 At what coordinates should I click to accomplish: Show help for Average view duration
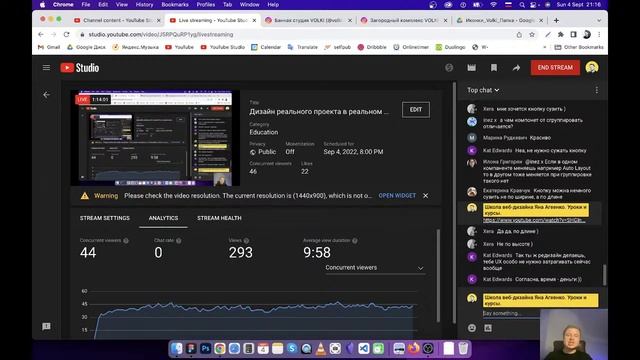coord(355,241)
